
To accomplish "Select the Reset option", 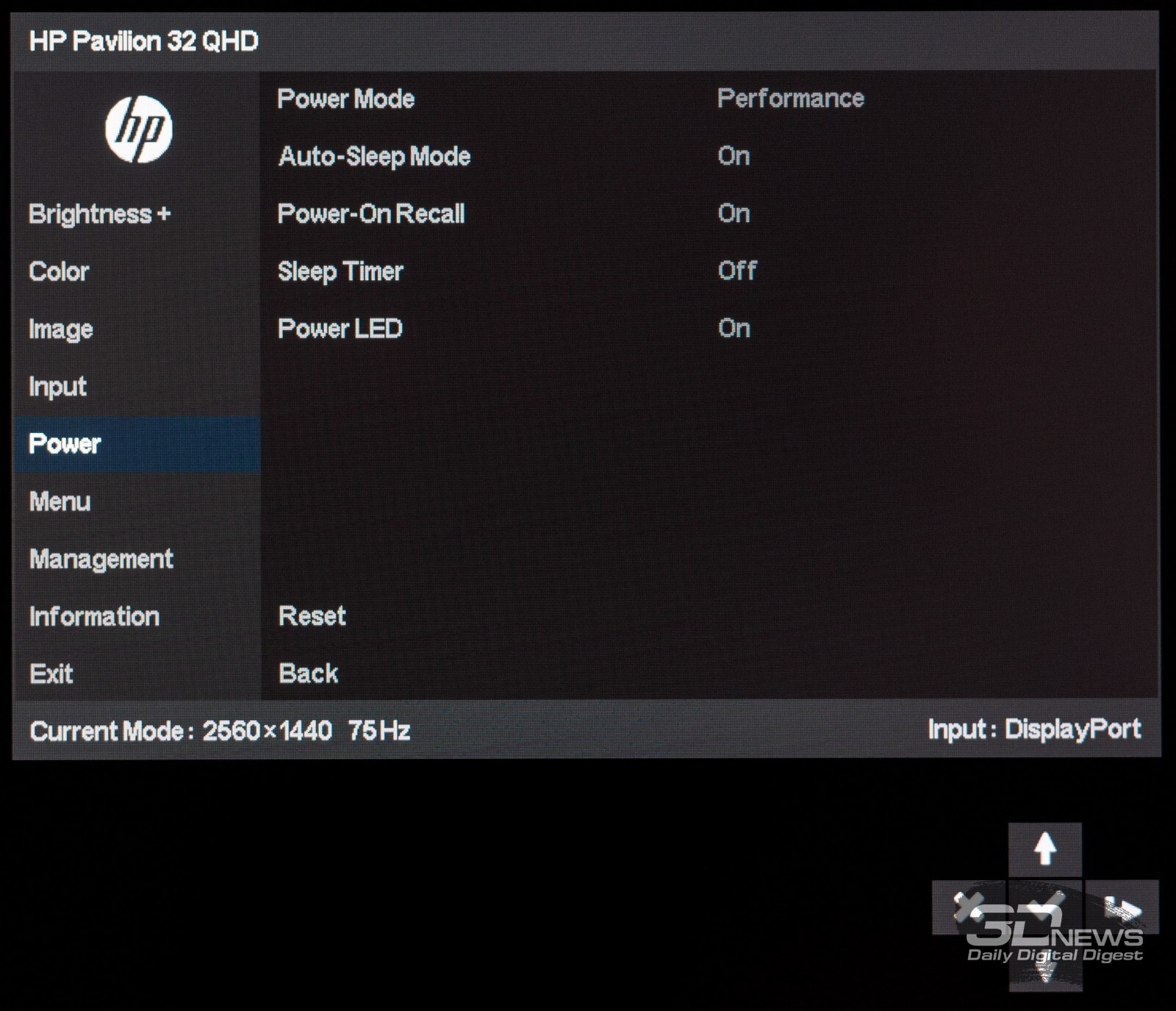I will [312, 615].
